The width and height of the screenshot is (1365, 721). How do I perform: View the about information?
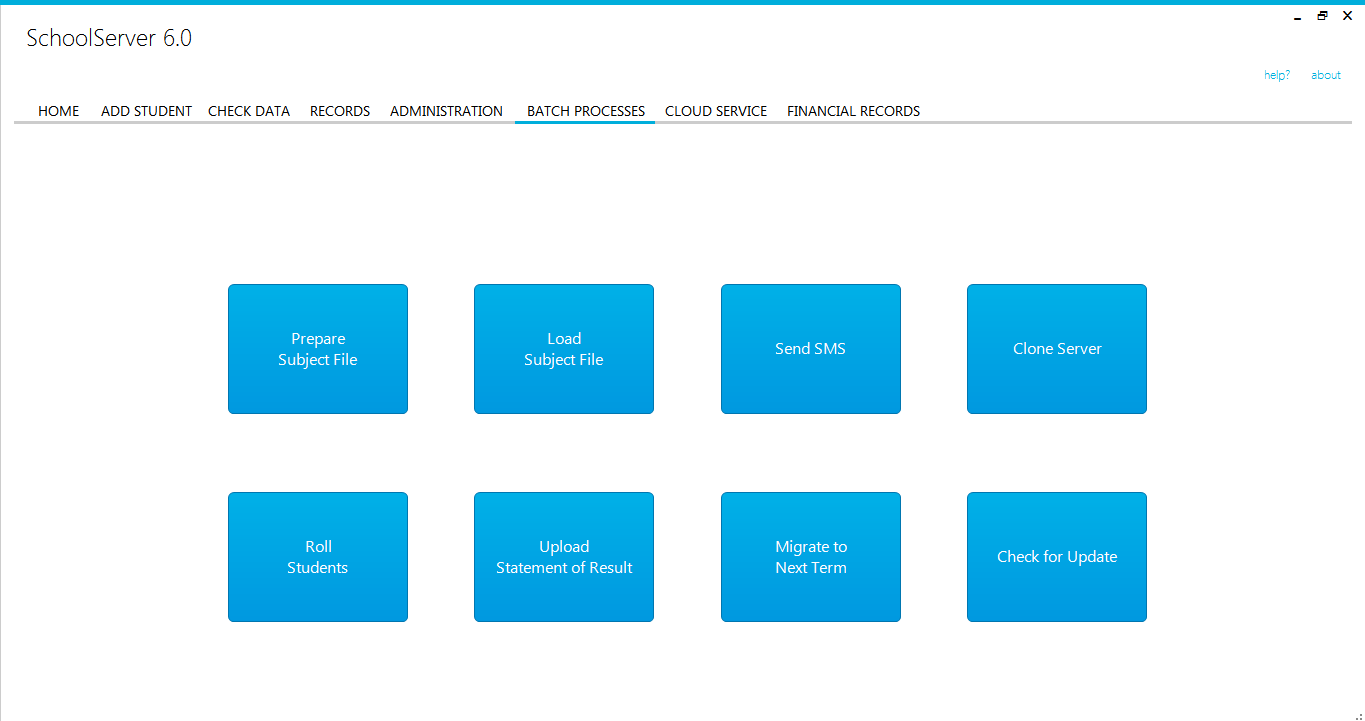(1325, 75)
